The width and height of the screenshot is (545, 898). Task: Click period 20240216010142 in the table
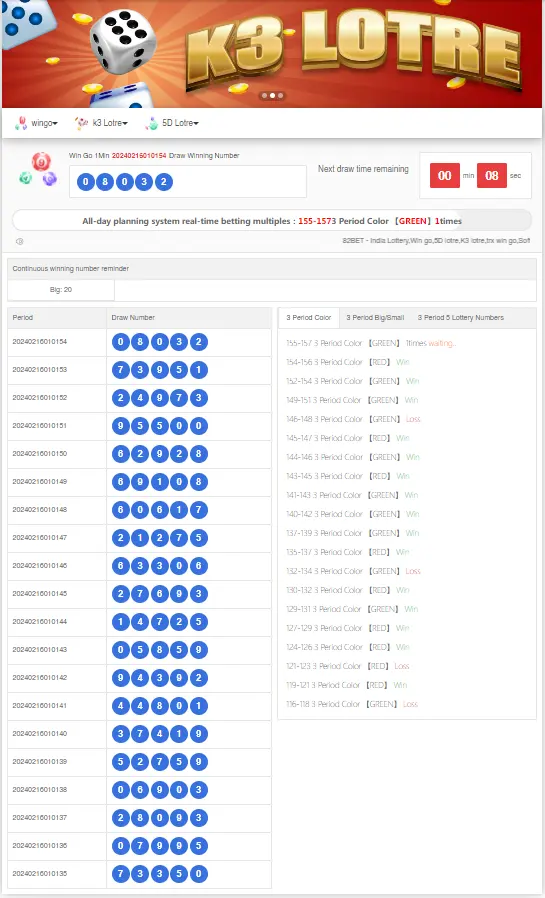40,678
